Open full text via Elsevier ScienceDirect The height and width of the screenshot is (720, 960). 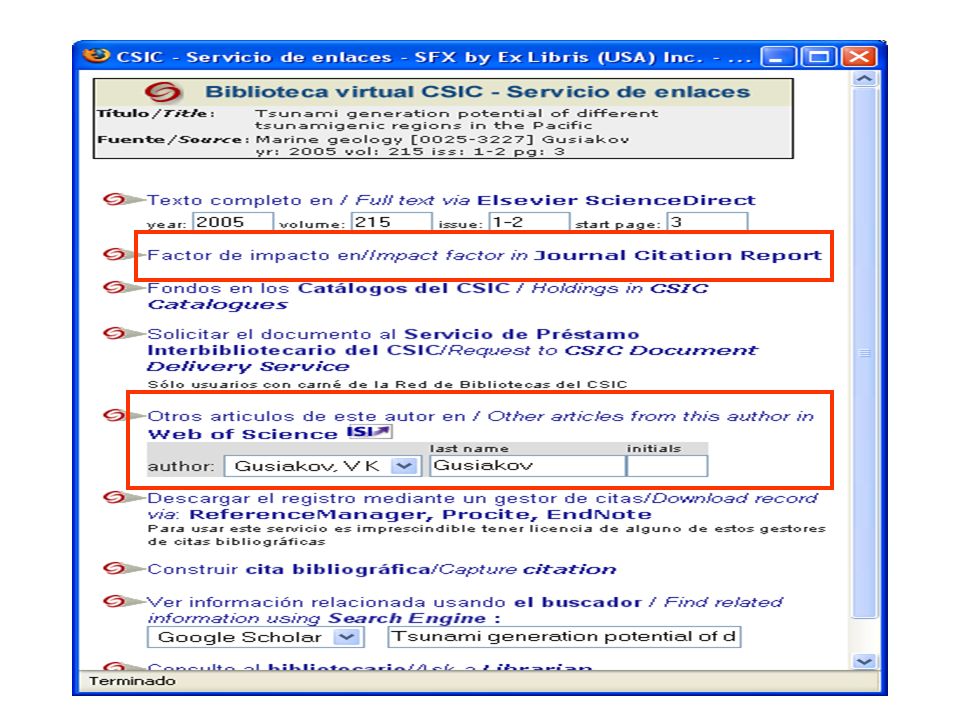click(x=451, y=201)
